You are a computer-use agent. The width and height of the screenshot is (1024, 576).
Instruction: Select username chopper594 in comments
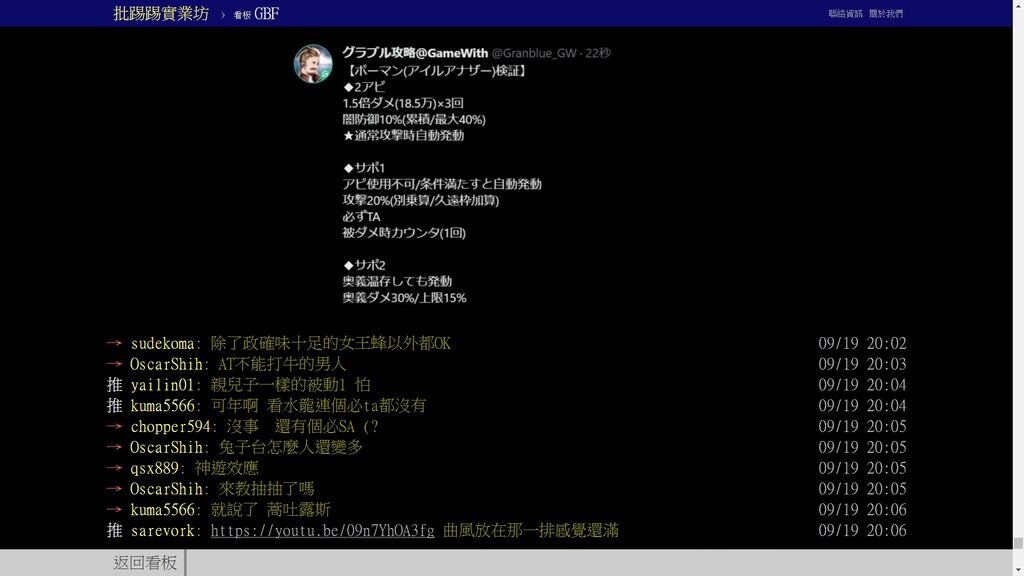click(x=170, y=426)
